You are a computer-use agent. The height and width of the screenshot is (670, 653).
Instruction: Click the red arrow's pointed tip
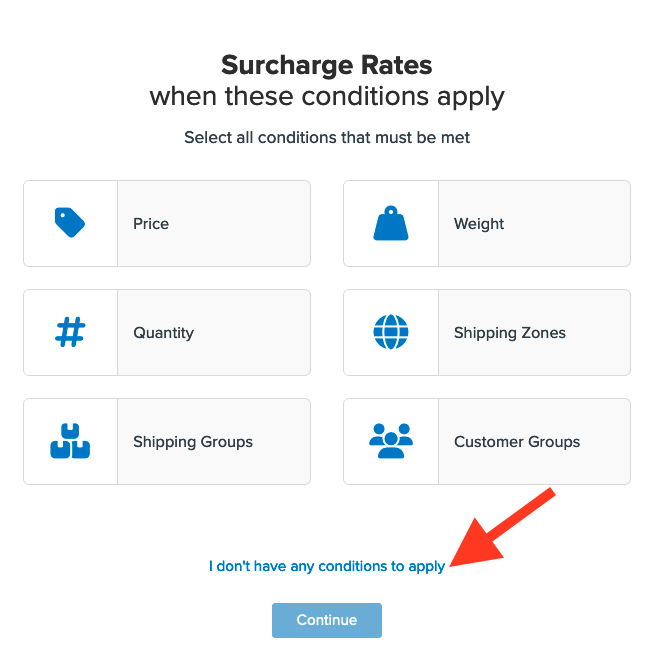(454, 565)
